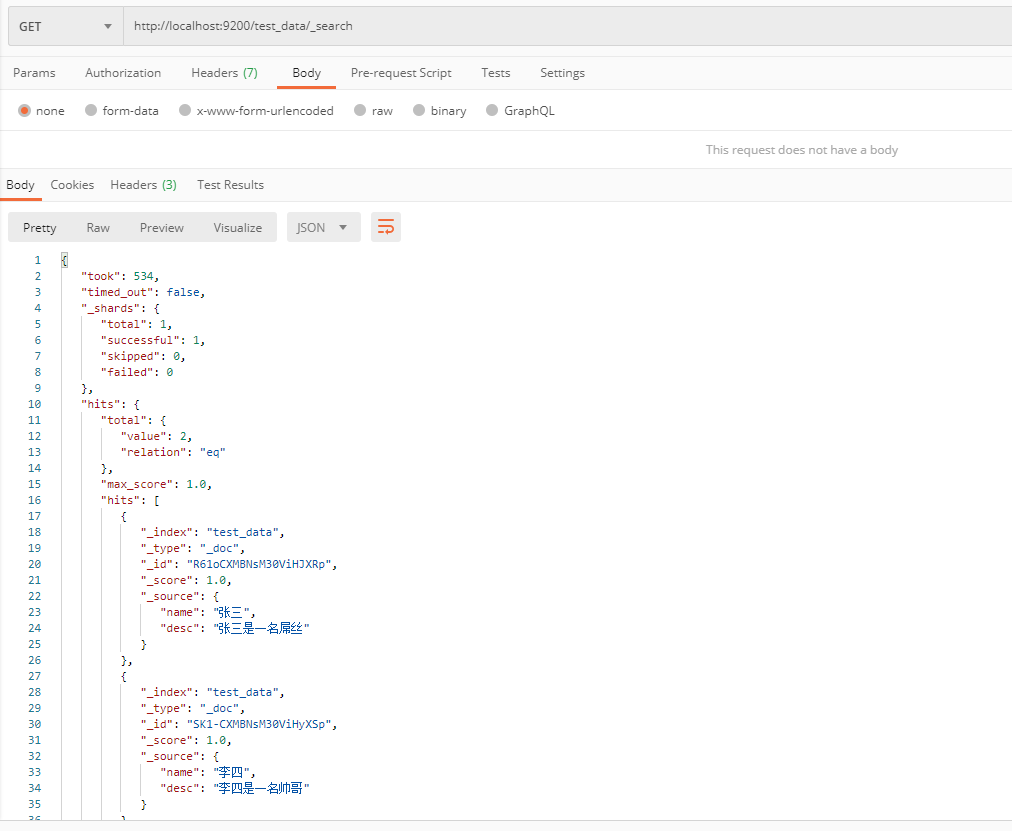This screenshot has height=831, width=1012.
Task: Click the desc value 李四是一名帅哥
Action: 261,788
